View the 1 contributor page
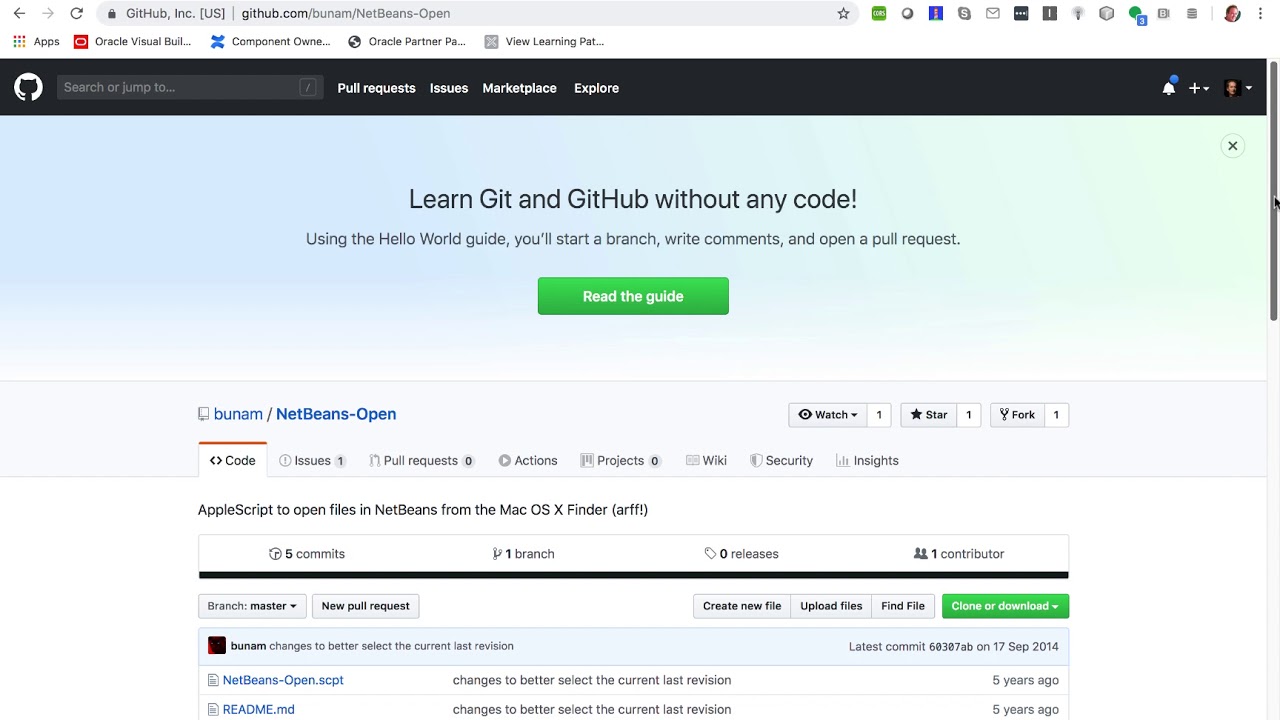The width and height of the screenshot is (1280, 720). pyautogui.click(x=959, y=554)
